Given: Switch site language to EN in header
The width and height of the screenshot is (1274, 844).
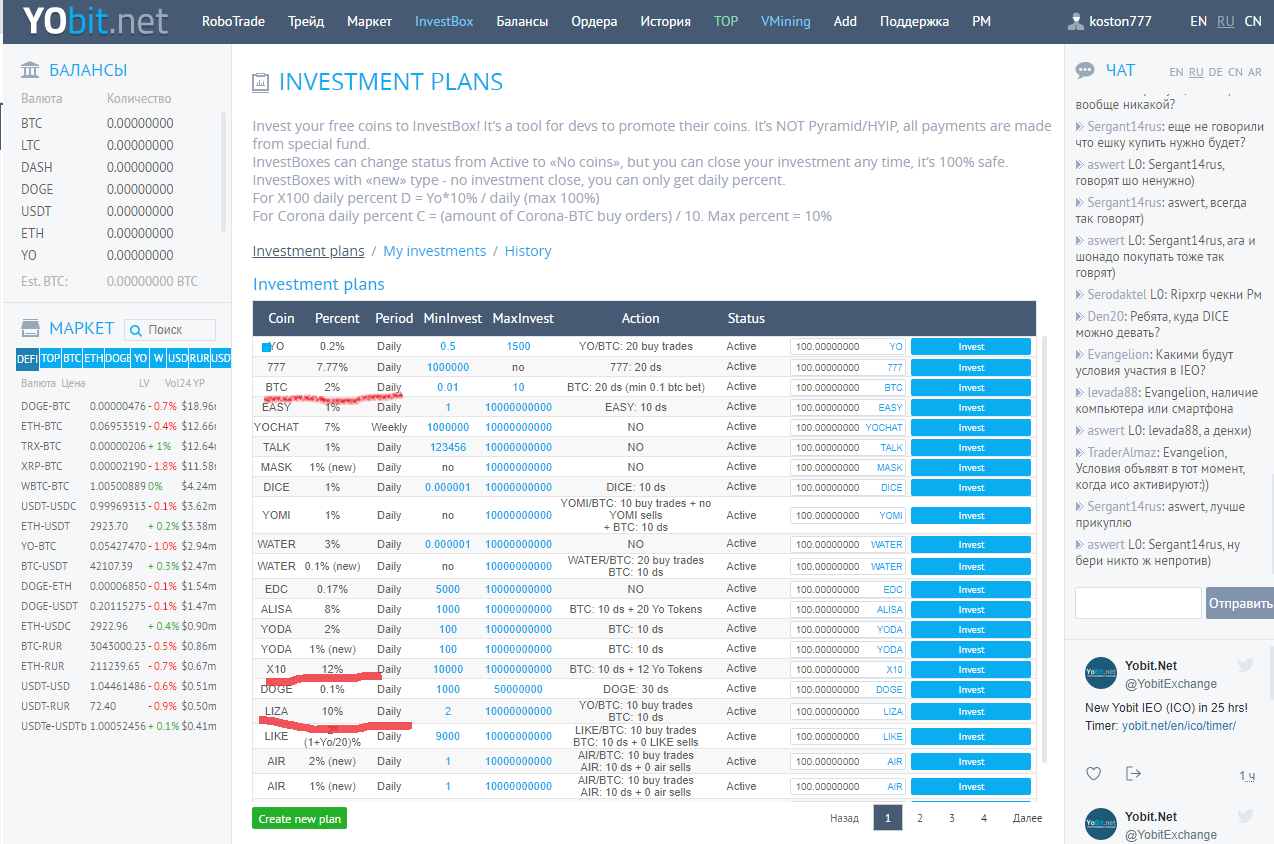Looking at the screenshot, I should [1198, 21].
